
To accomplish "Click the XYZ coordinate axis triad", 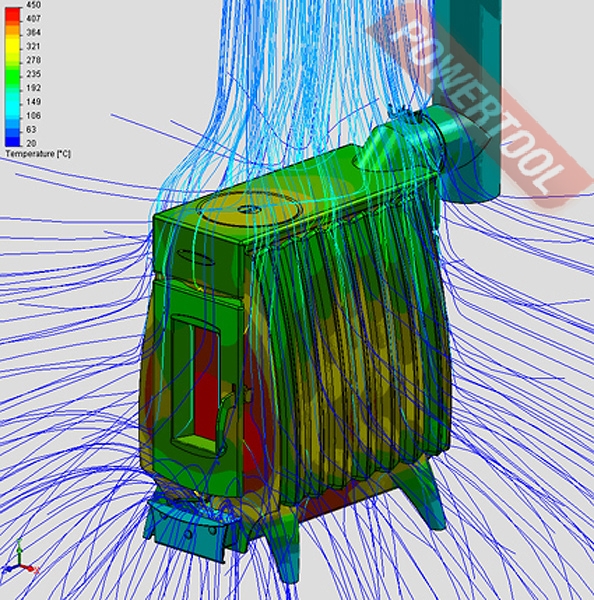I will tap(21, 557).
